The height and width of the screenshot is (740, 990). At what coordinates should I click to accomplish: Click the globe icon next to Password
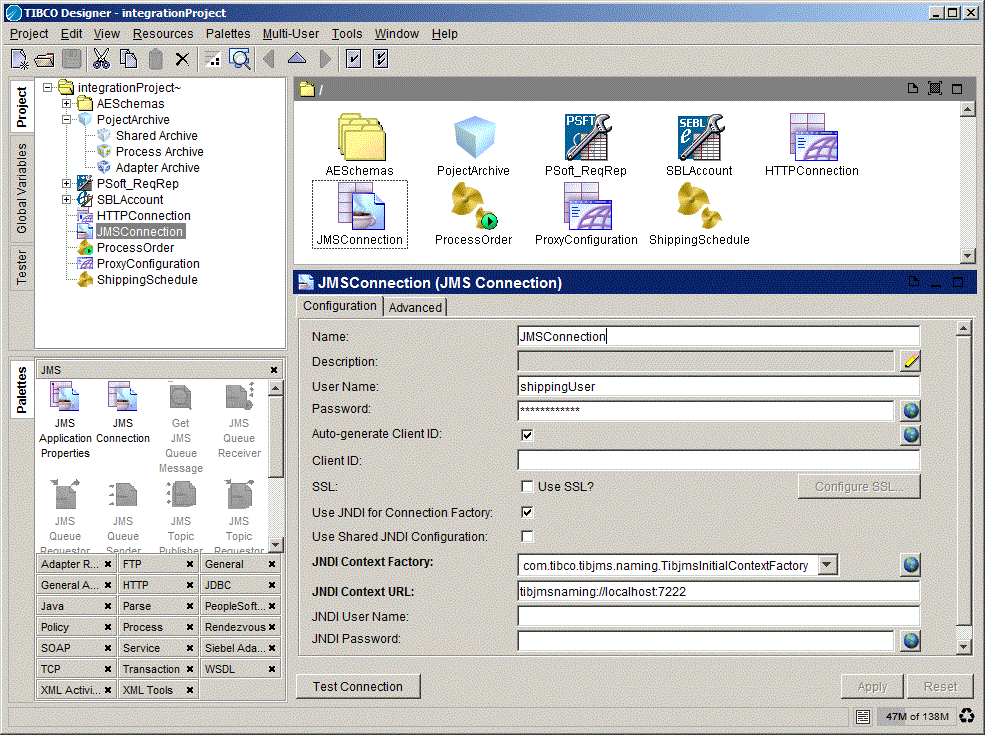910,411
